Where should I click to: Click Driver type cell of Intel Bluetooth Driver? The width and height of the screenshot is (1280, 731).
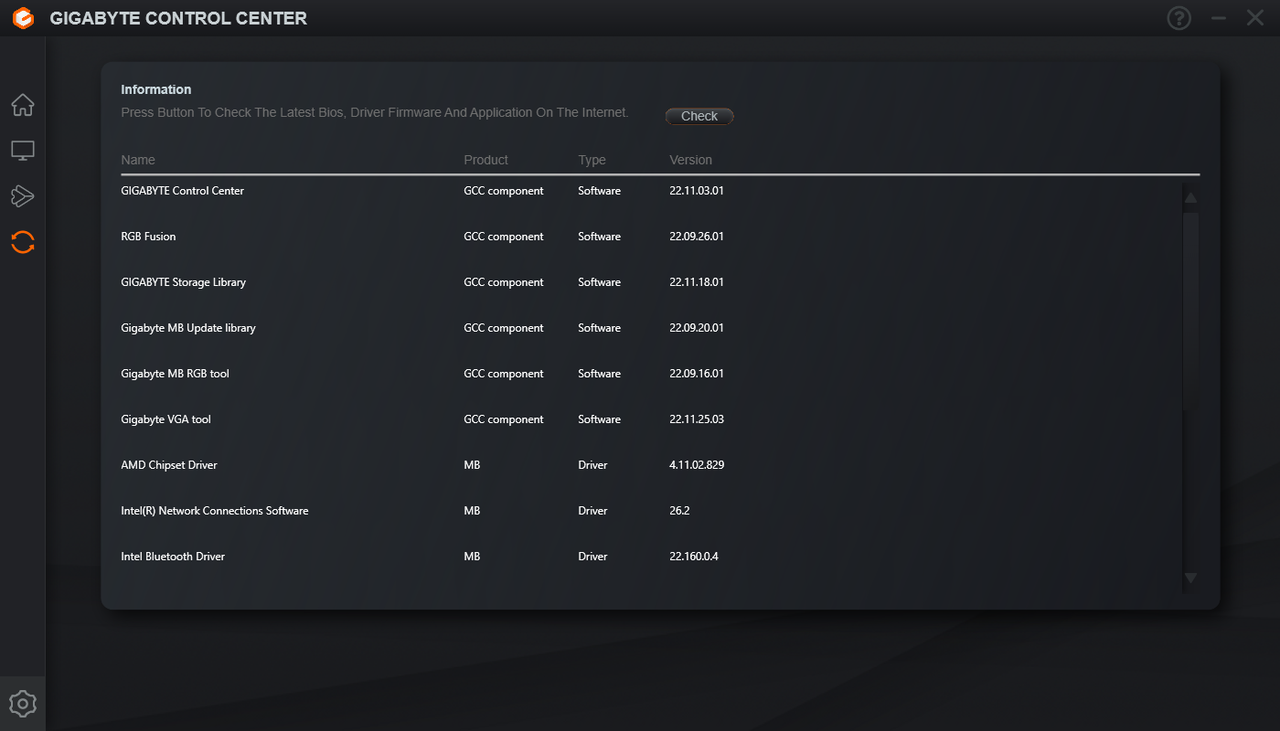click(593, 557)
